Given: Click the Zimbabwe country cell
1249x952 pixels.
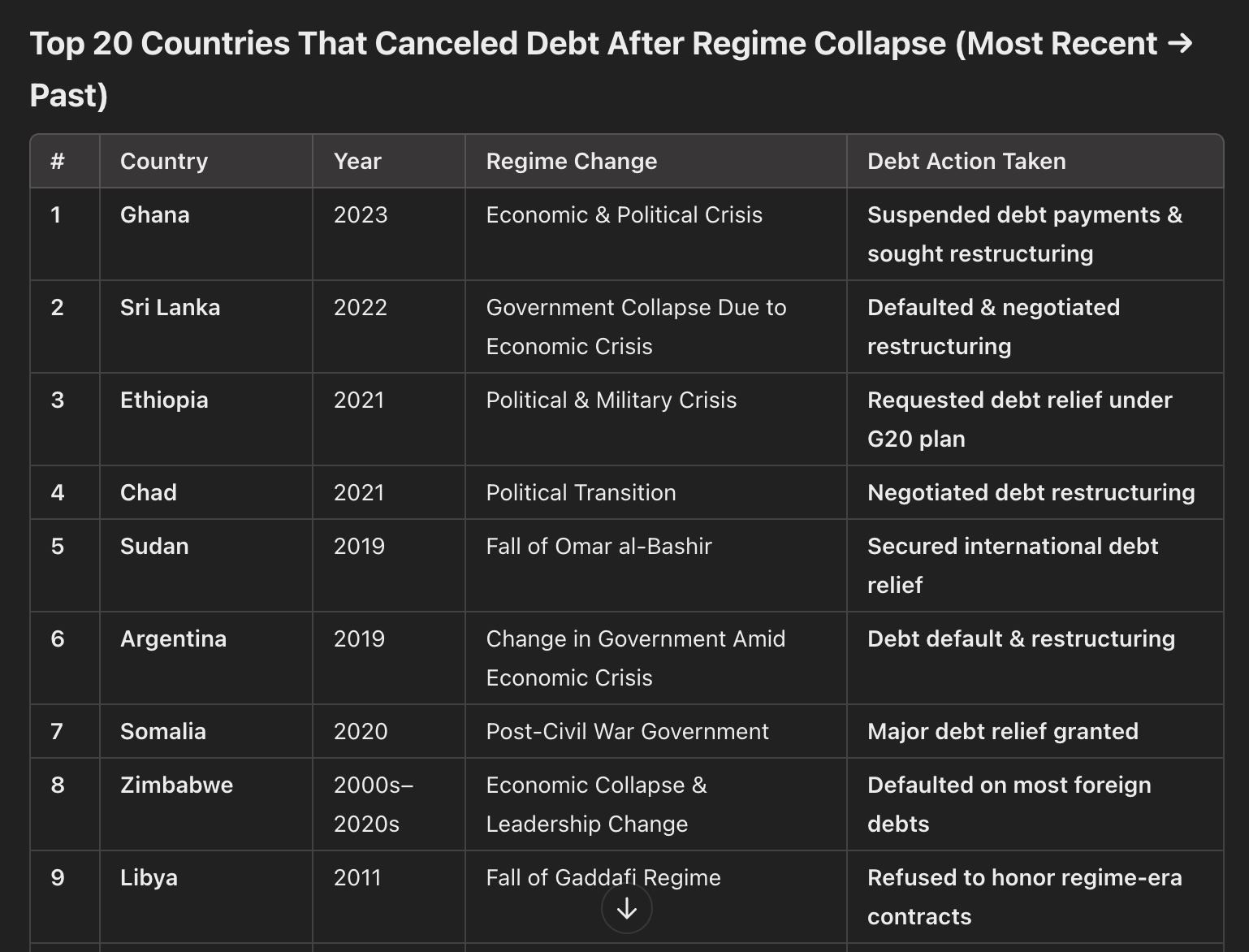Looking at the screenshot, I should pos(176,785).
